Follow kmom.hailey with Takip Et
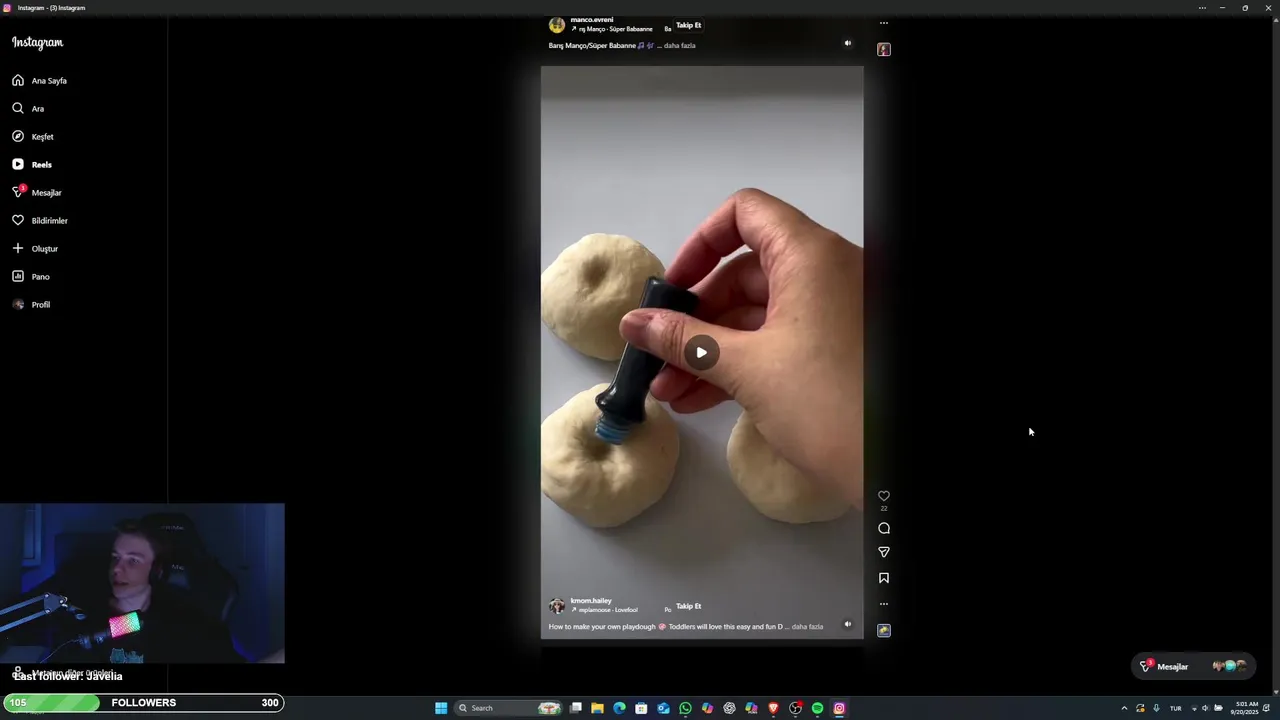This screenshot has height=720, width=1280. pyautogui.click(x=688, y=606)
